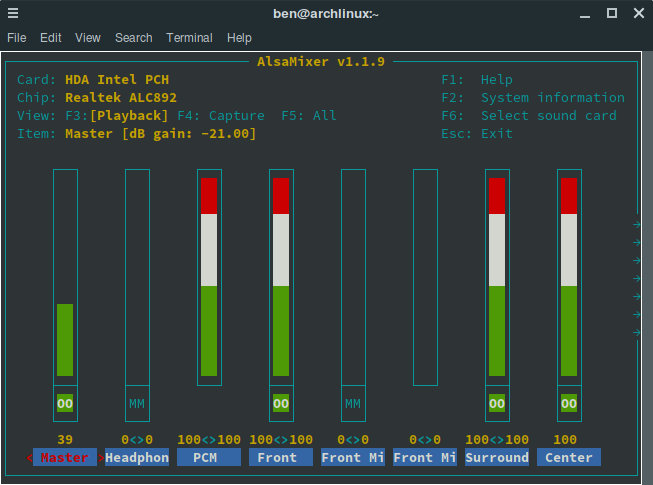The height and width of the screenshot is (485, 653).
Task: Click the Surround volume bar
Action: click(x=497, y=277)
